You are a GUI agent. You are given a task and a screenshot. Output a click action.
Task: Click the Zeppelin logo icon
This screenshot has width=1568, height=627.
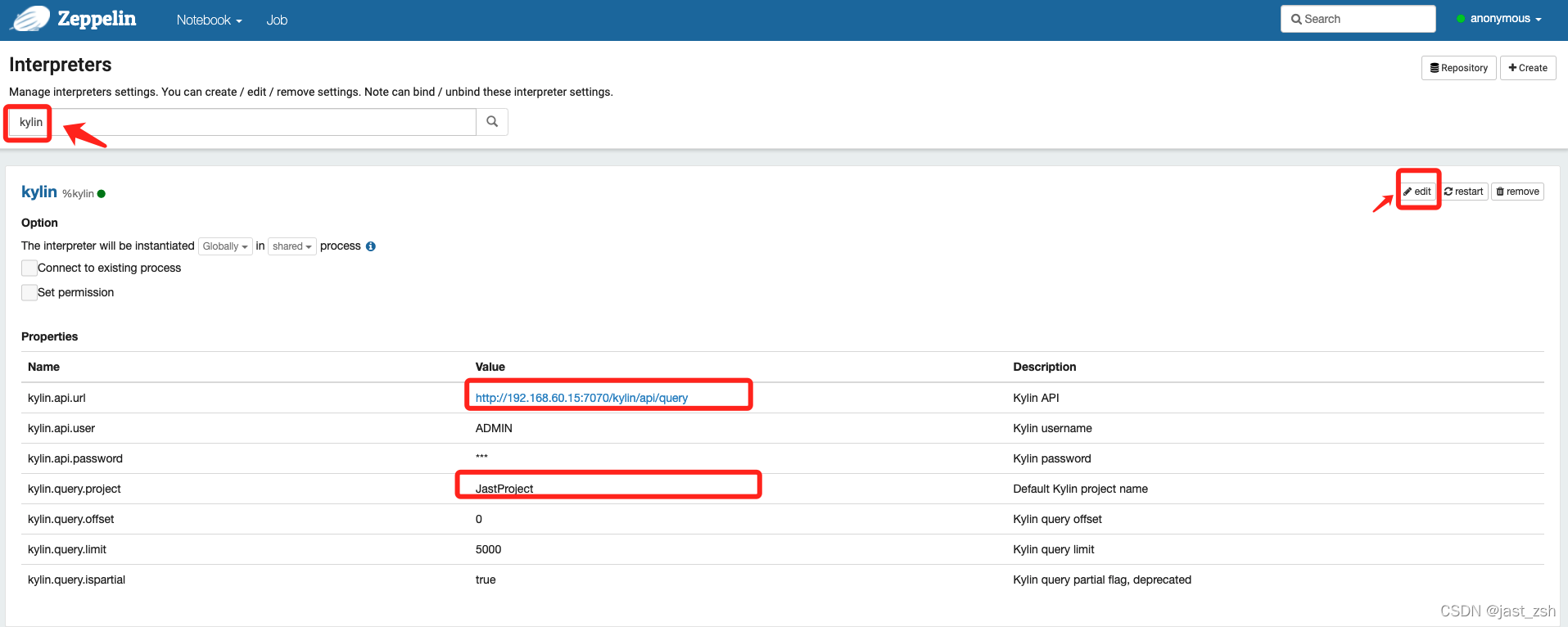click(30, 18)
